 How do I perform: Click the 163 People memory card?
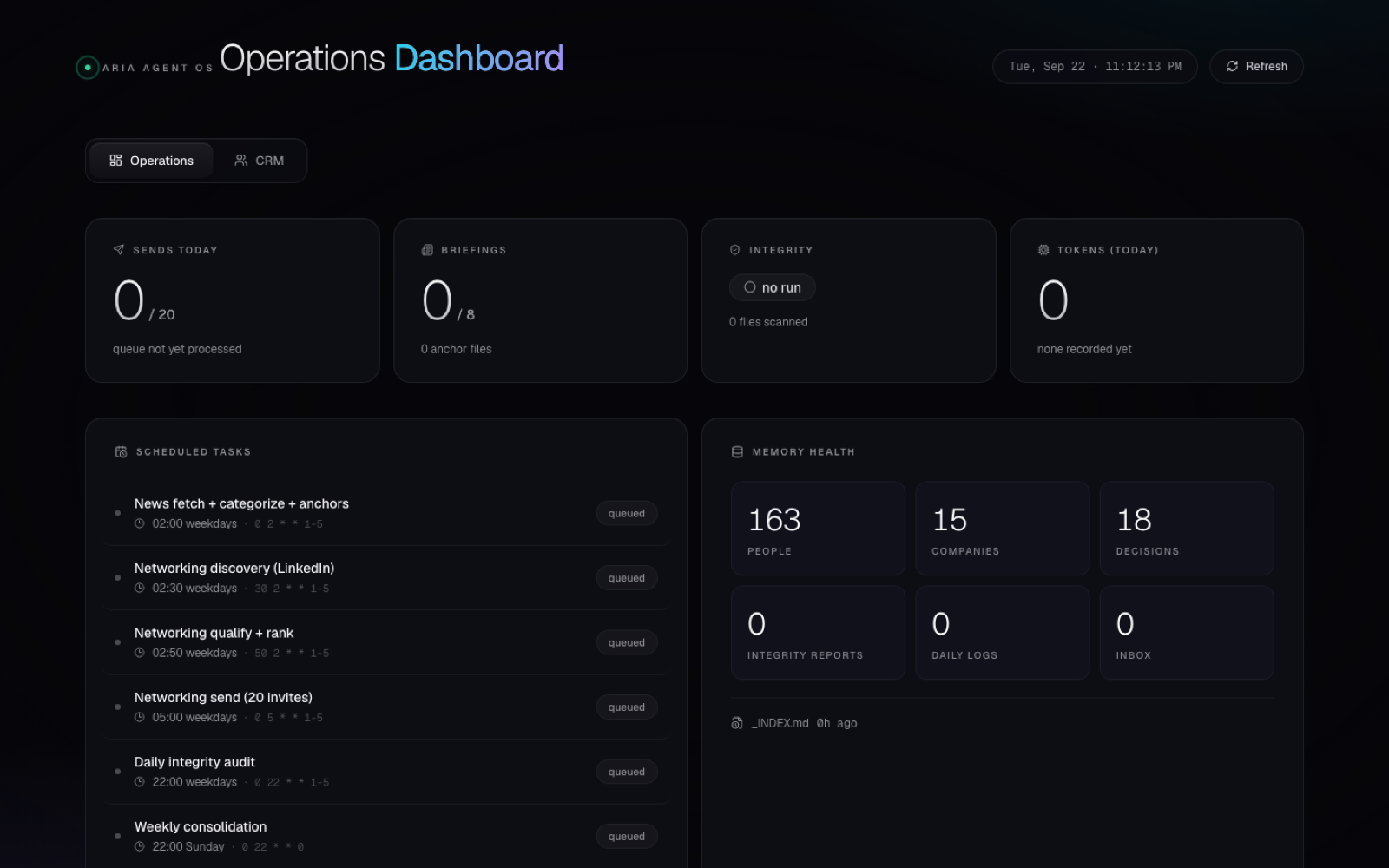point(818,529)
